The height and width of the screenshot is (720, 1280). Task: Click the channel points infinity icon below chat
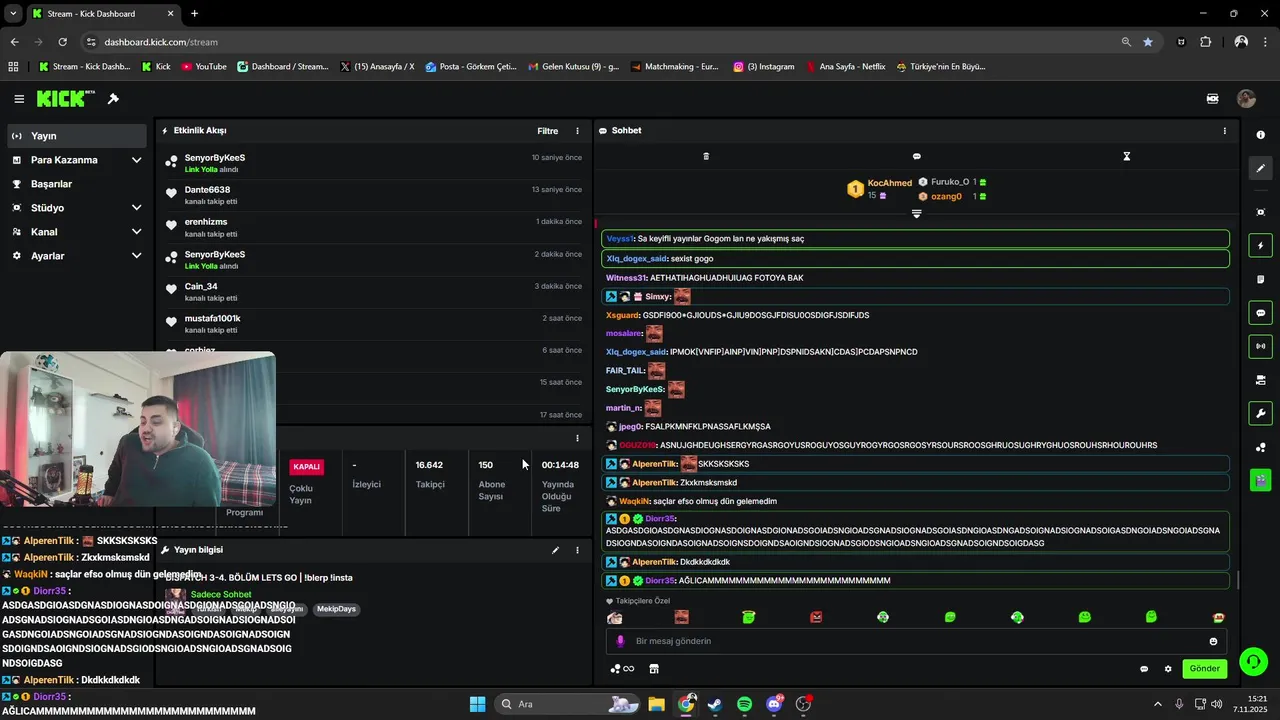(x=622, y=669)
